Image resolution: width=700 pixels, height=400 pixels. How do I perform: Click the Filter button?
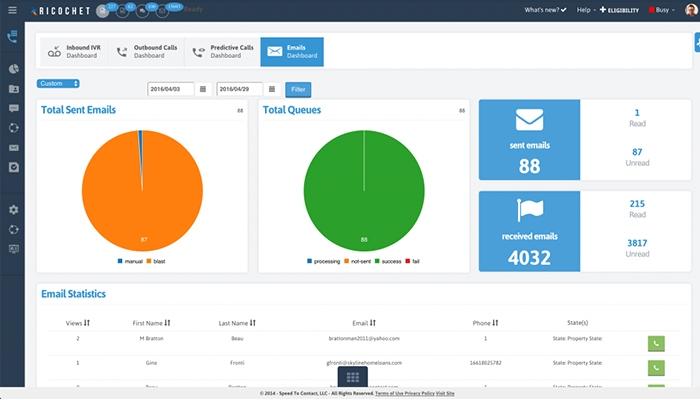[x=298, y=89]
